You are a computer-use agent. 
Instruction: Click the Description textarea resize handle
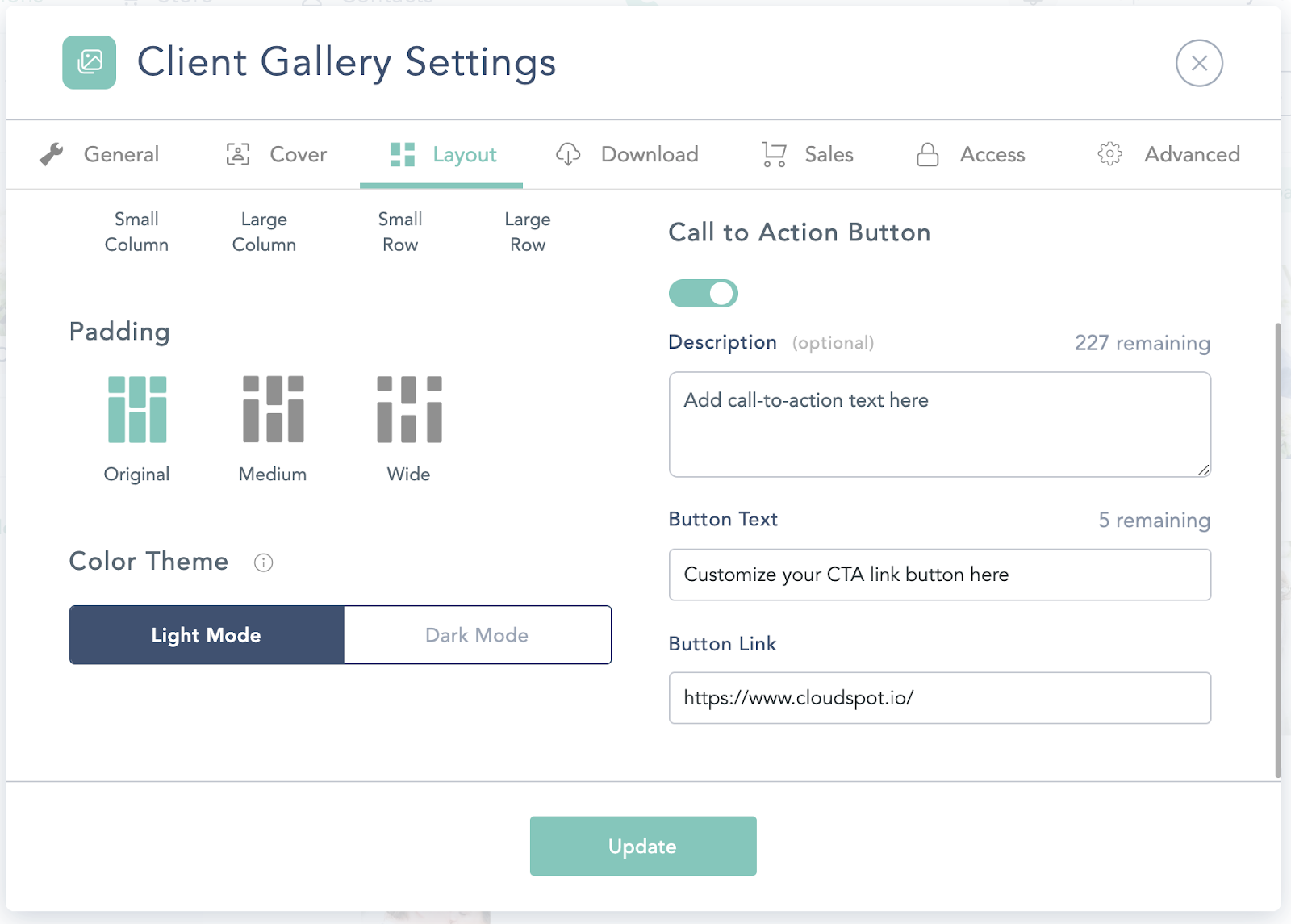[x=1203, y=470]
